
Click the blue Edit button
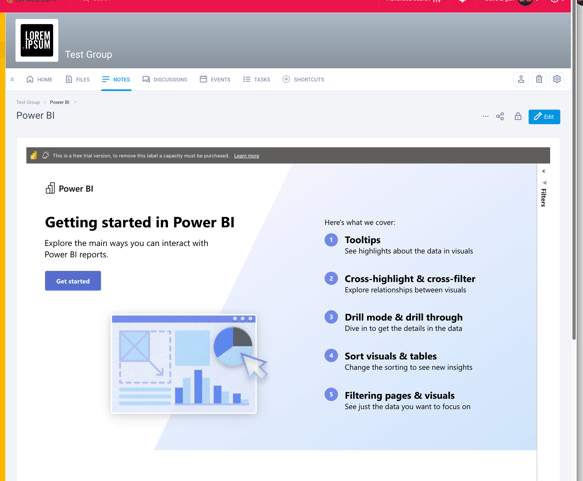544,117
